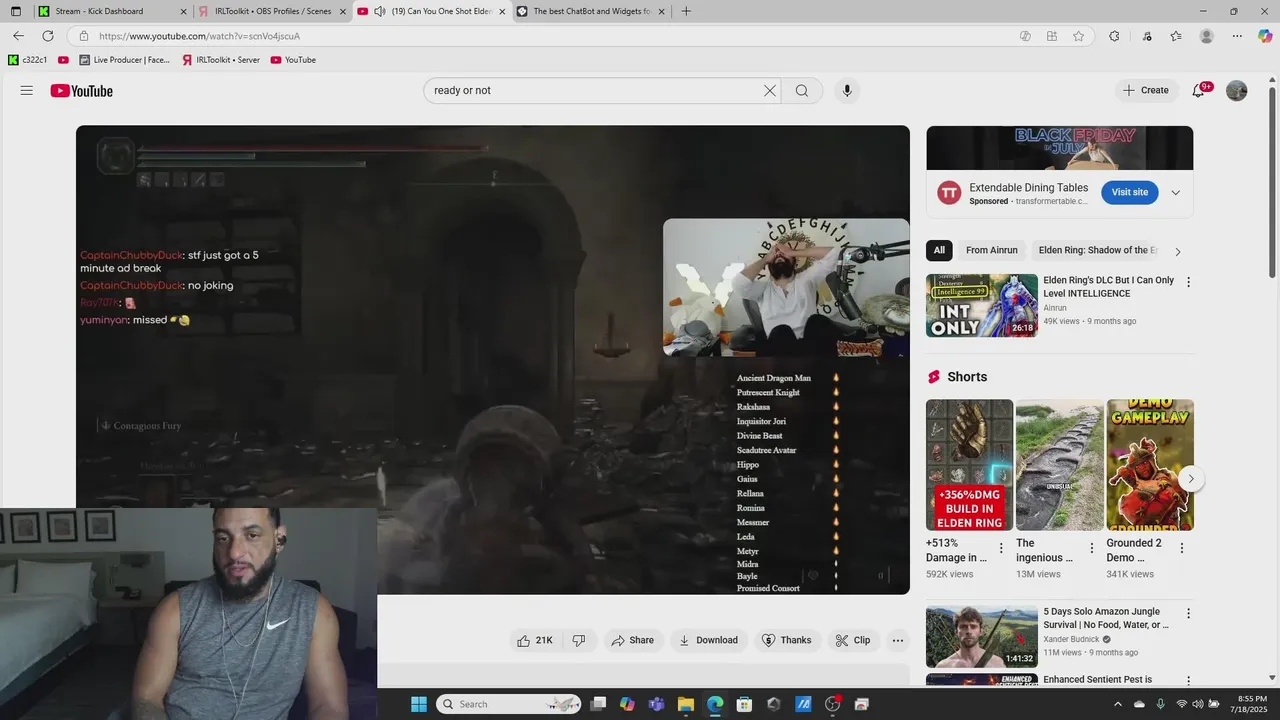Click the Download button
1280x720 pixels.
pyautogui.click(x=708, y=640)
